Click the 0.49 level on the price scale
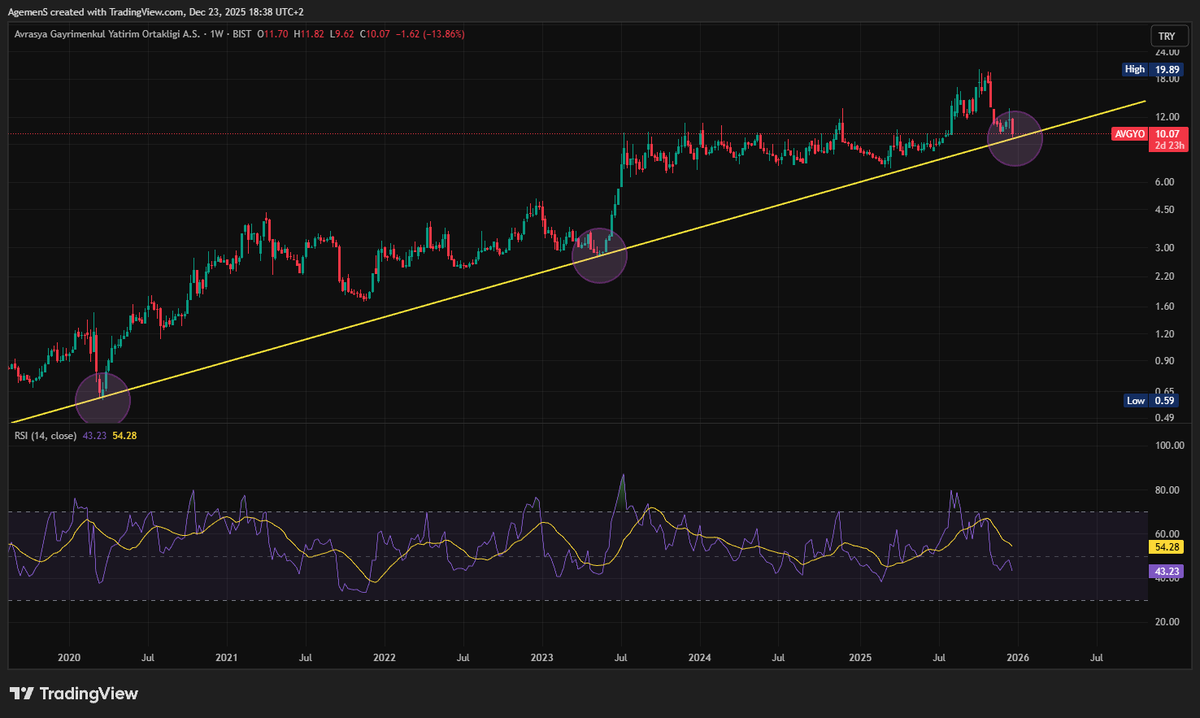 [1165, 417]
